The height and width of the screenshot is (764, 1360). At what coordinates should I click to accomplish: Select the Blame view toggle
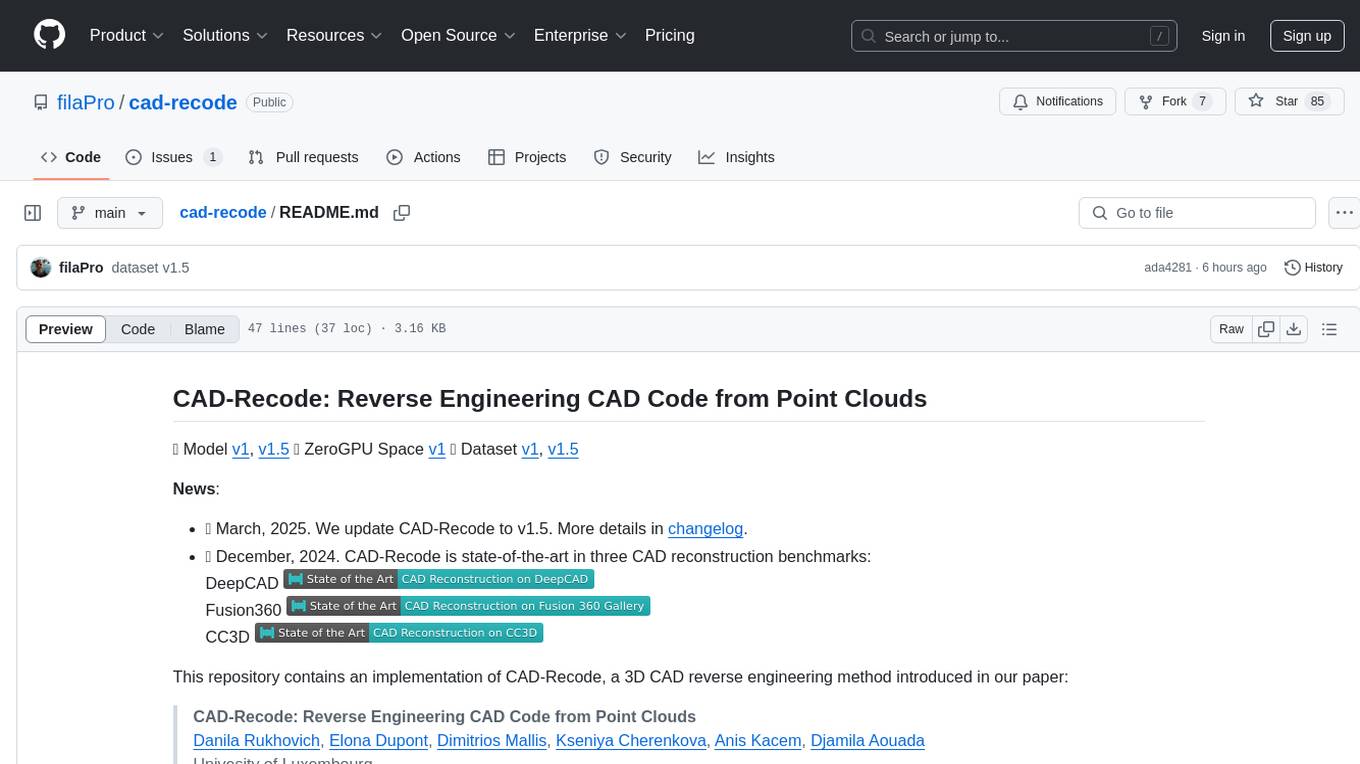(x=204, y=329)
